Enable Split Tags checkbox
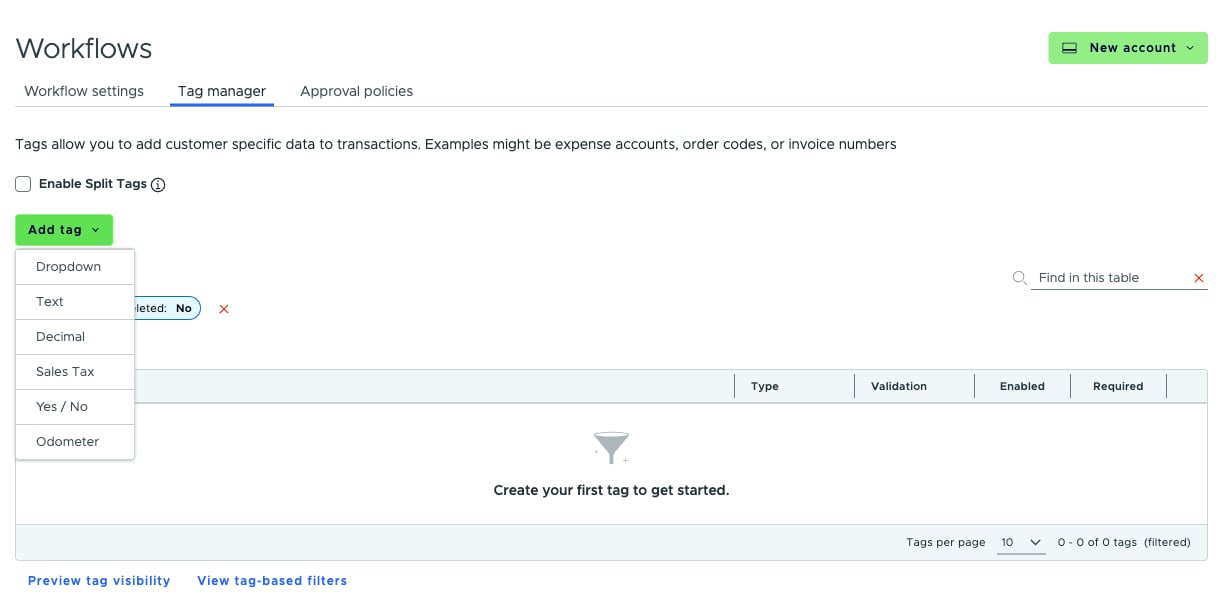 23,184
